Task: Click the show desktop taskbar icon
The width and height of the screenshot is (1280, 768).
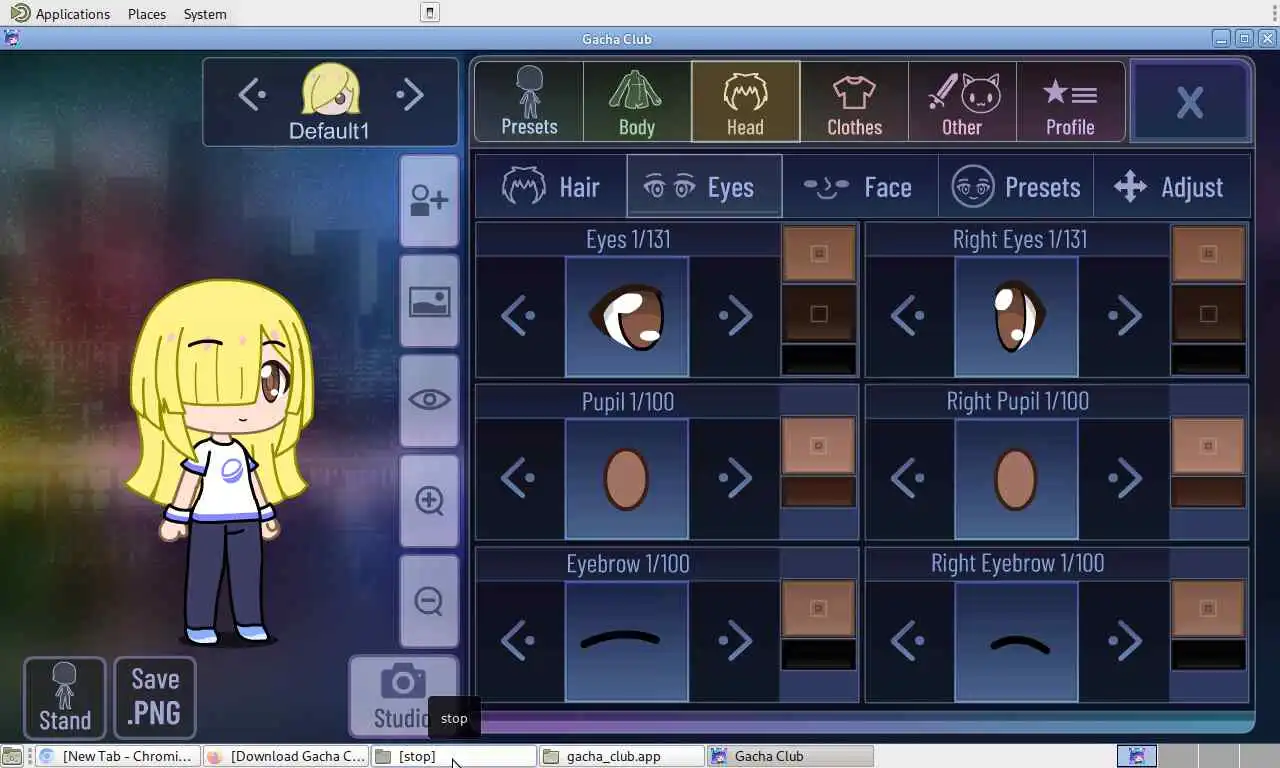Action: tap(12, 756)
